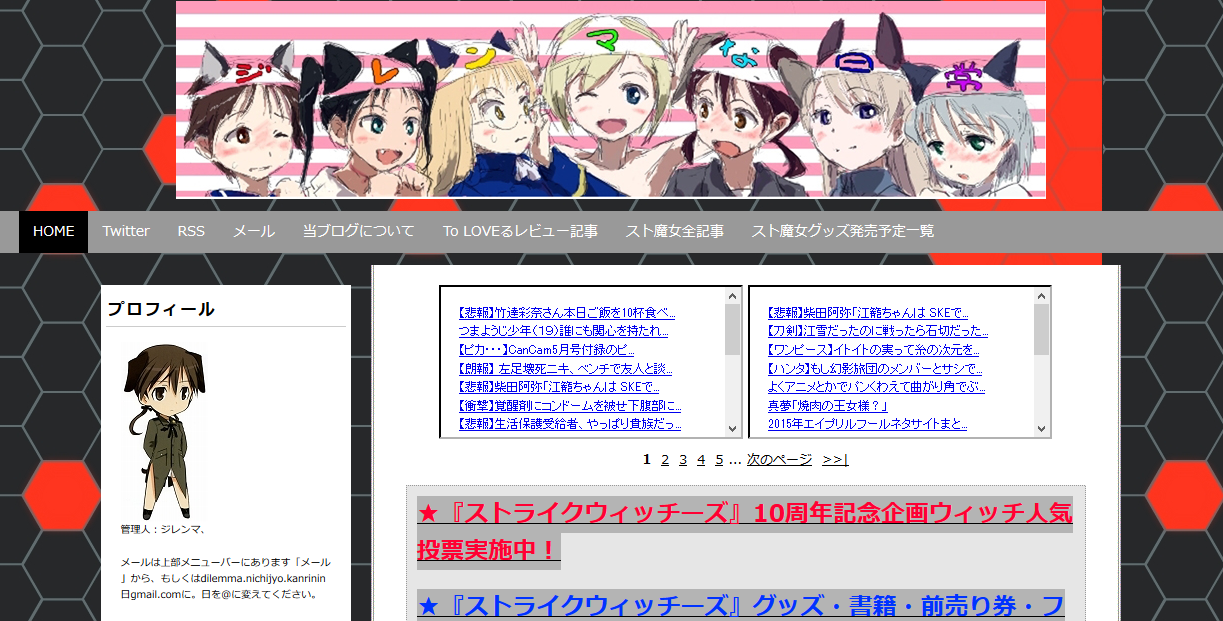The image size is (1223, 621).
Task: Open スト魔女全記事 menu item
Action: pyautogui.click(x=675, y=231)
